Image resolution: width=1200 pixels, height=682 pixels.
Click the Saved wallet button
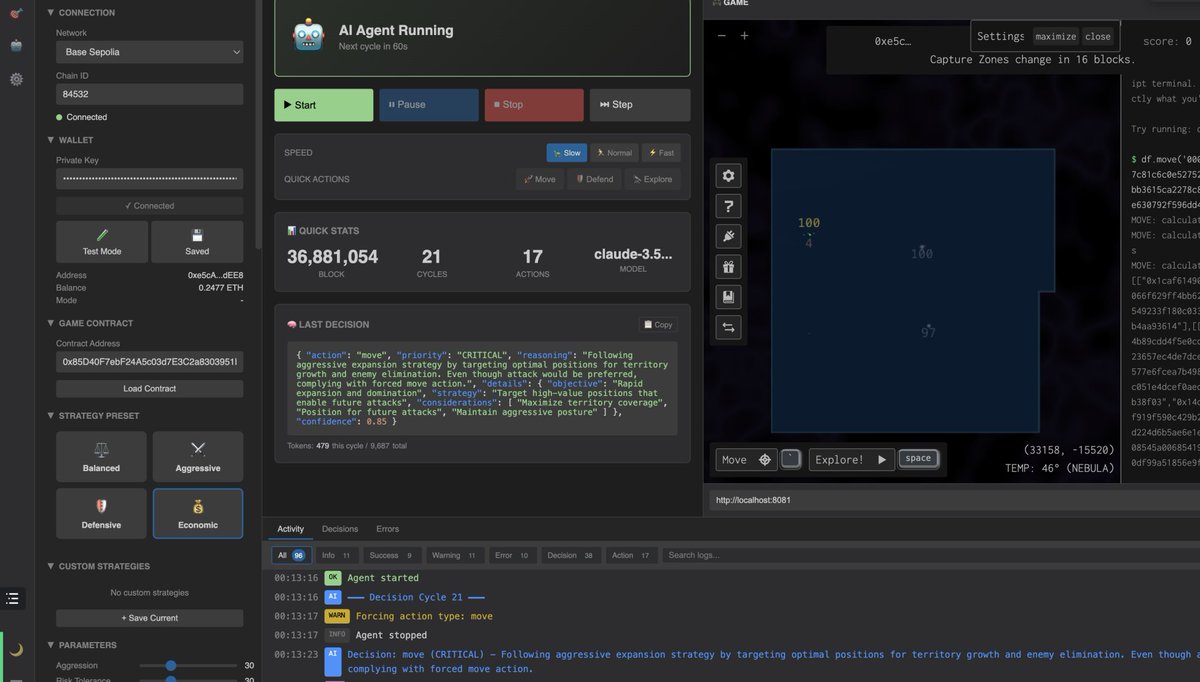(198, 241)
